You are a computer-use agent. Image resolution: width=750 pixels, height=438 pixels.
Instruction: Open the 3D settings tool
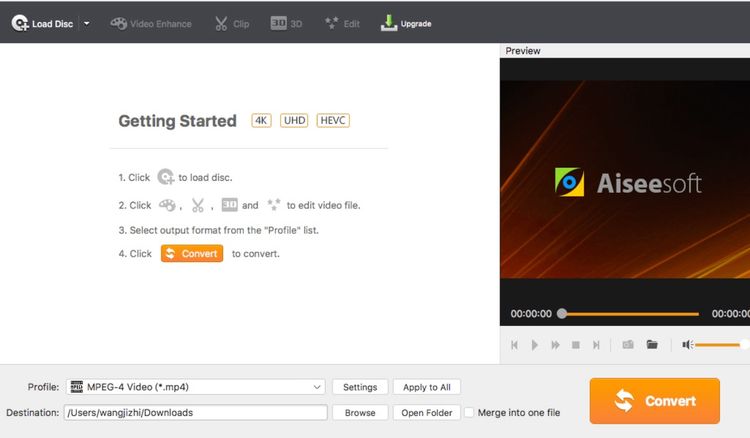pos(286,23)
